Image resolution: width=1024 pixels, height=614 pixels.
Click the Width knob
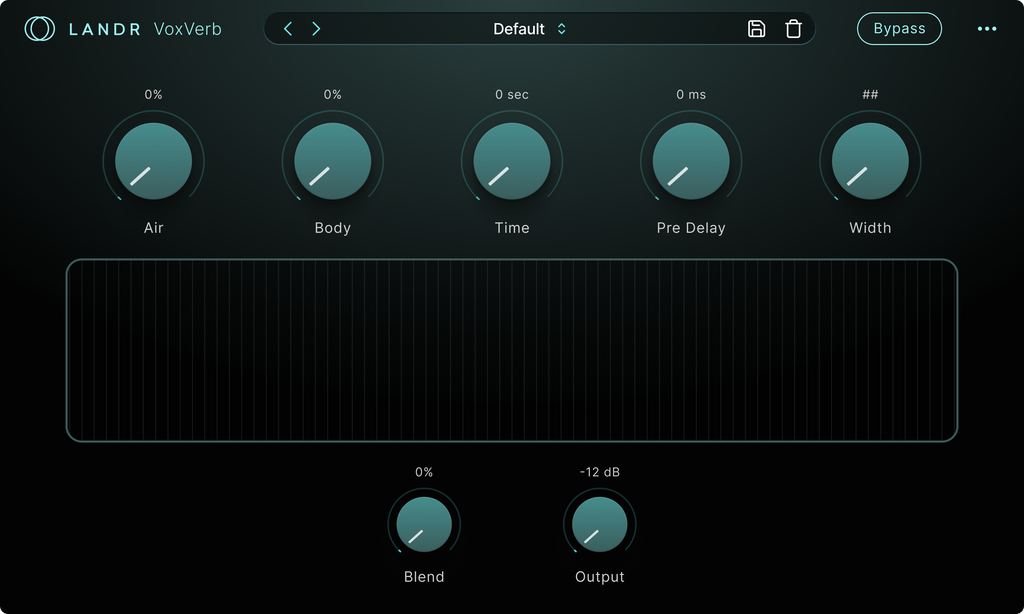870,161
